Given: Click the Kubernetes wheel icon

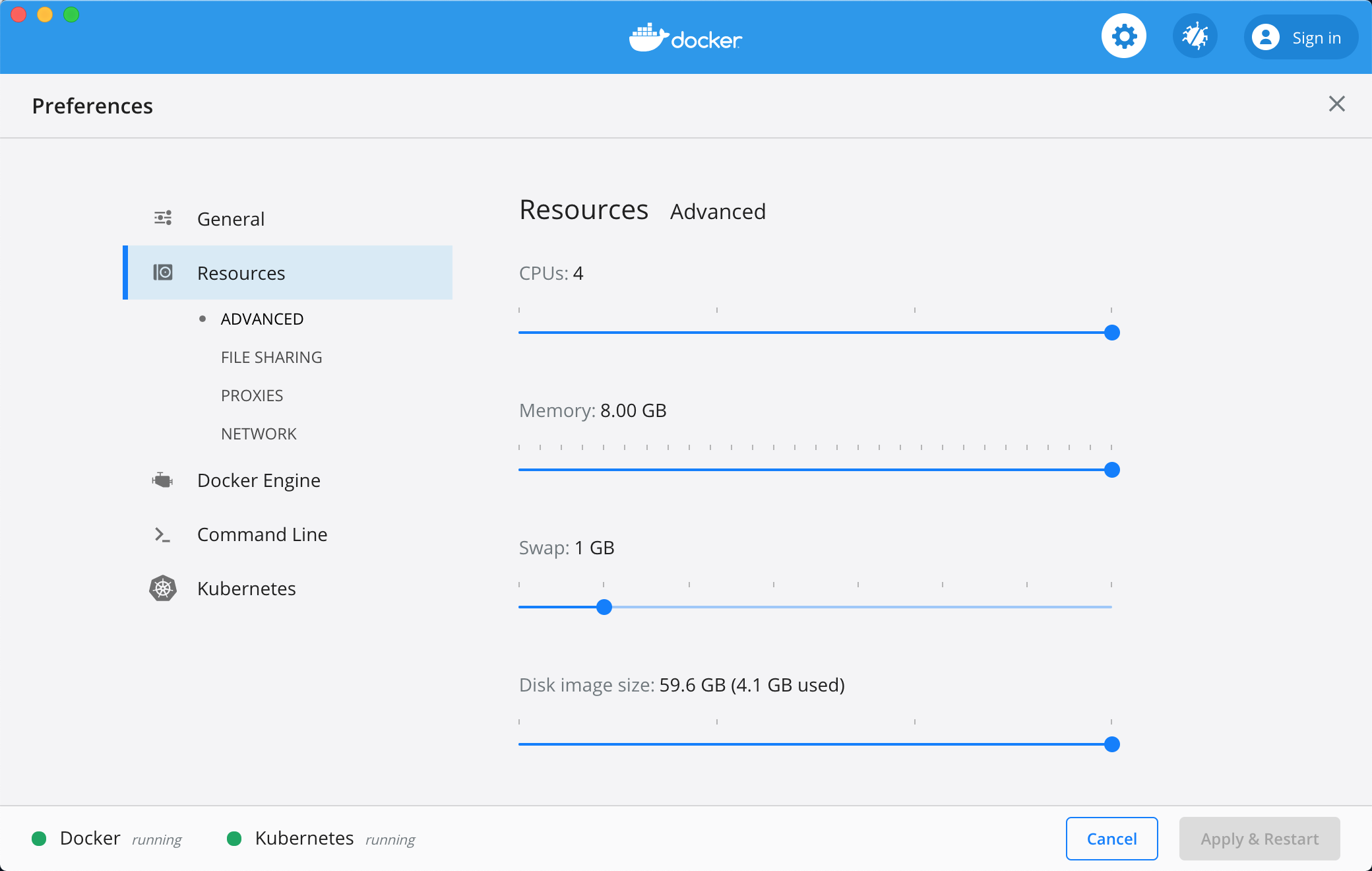Looking at the screenshot, I should click(163, 588).
